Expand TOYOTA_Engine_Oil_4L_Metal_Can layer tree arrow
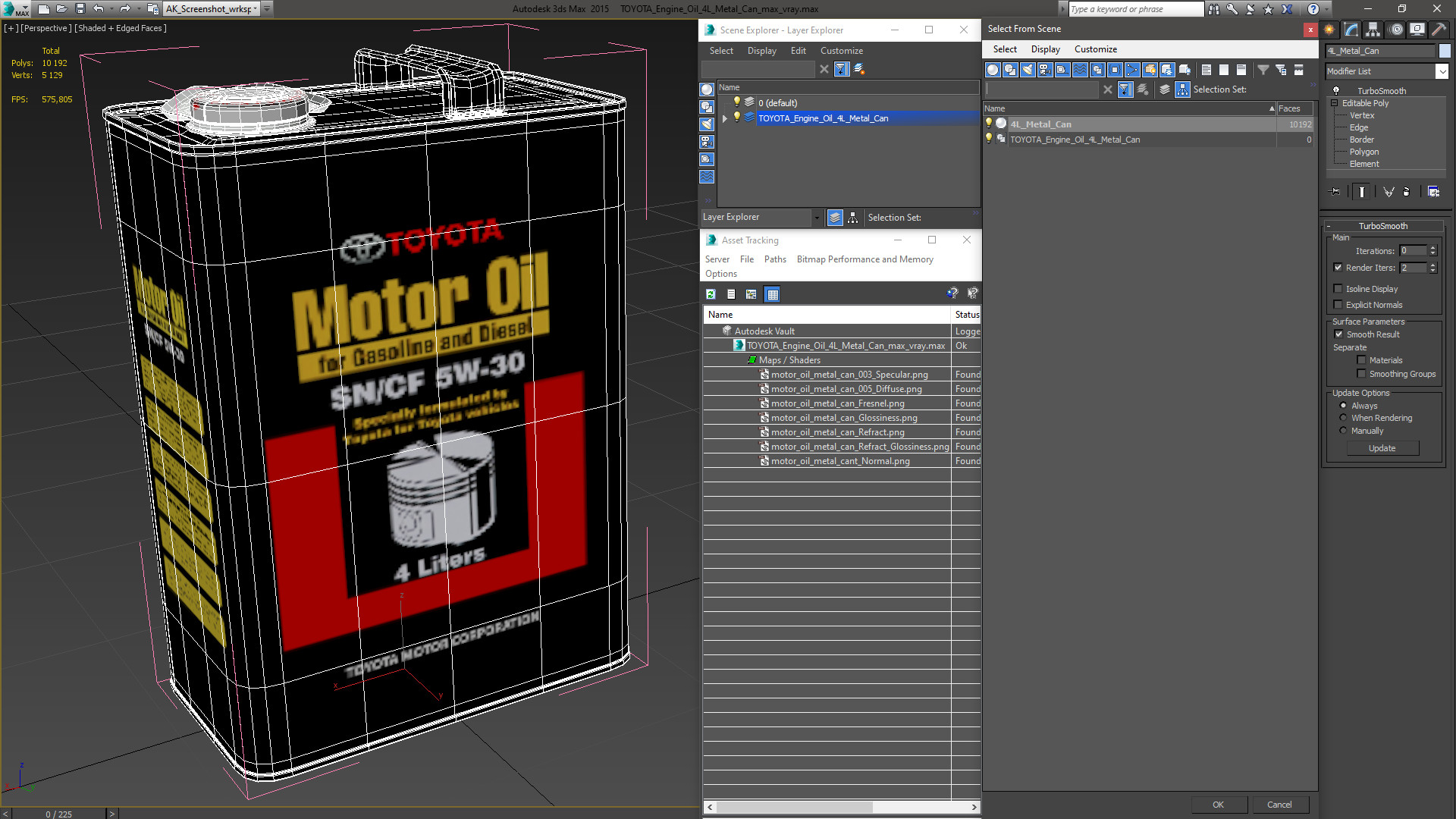This screenshot has width=1456, height=819. coord(725,118)
